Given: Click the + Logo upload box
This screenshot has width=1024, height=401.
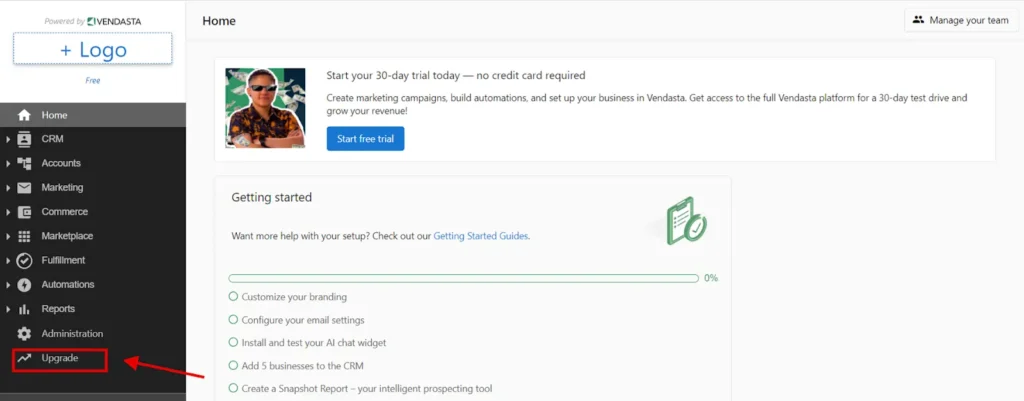Looking at the screenshot, I should [93, 49].
